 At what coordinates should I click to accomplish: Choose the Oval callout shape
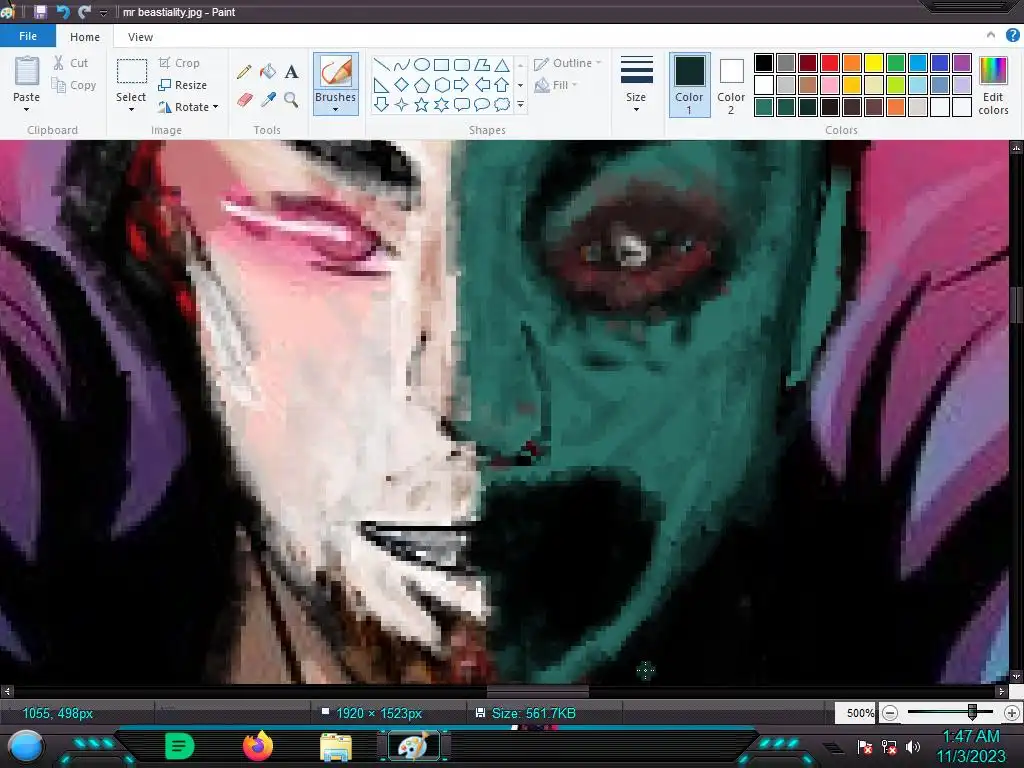pos(482,104)
